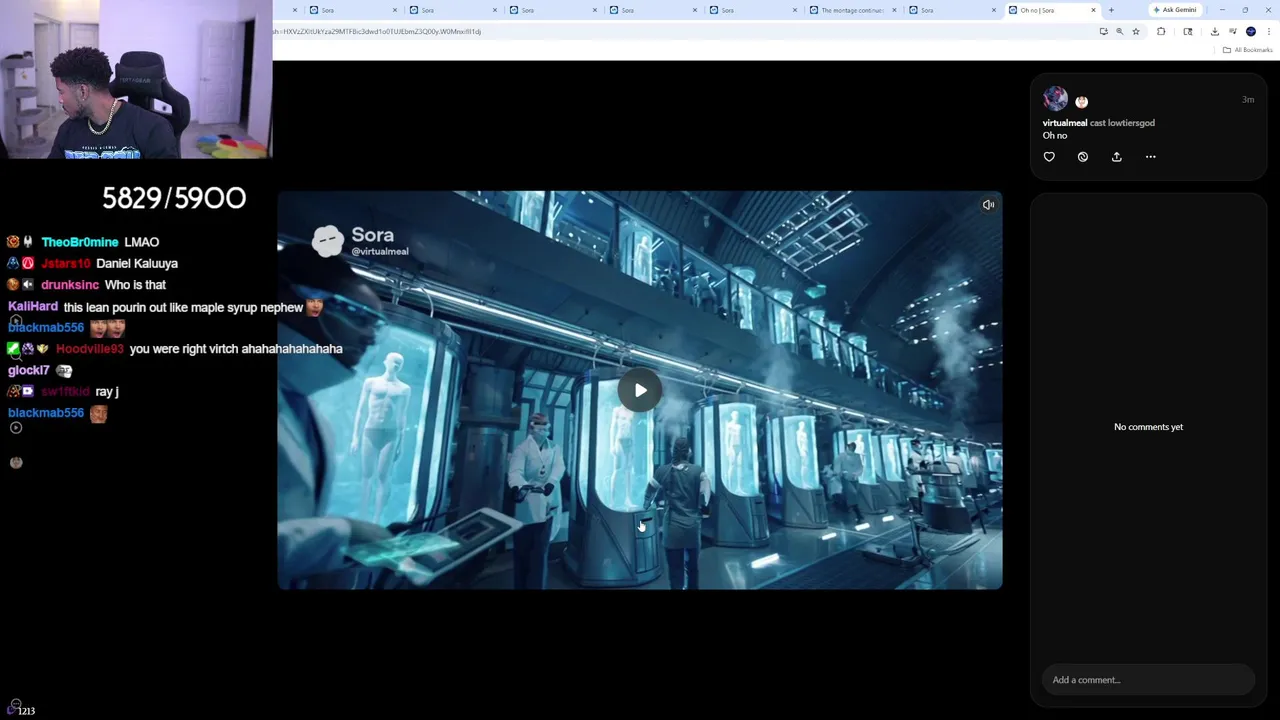Click the Oh no caption text

point(1055,136)
